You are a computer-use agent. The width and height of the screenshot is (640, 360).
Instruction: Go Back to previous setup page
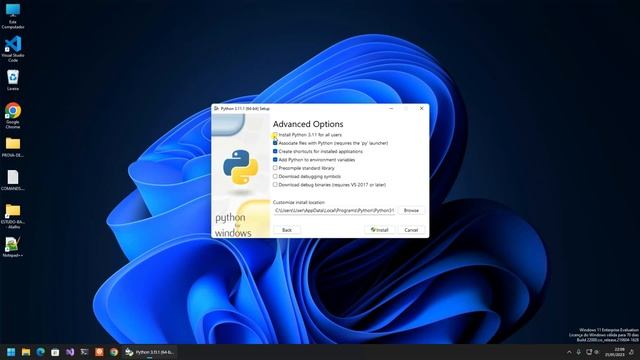point(287,230)
